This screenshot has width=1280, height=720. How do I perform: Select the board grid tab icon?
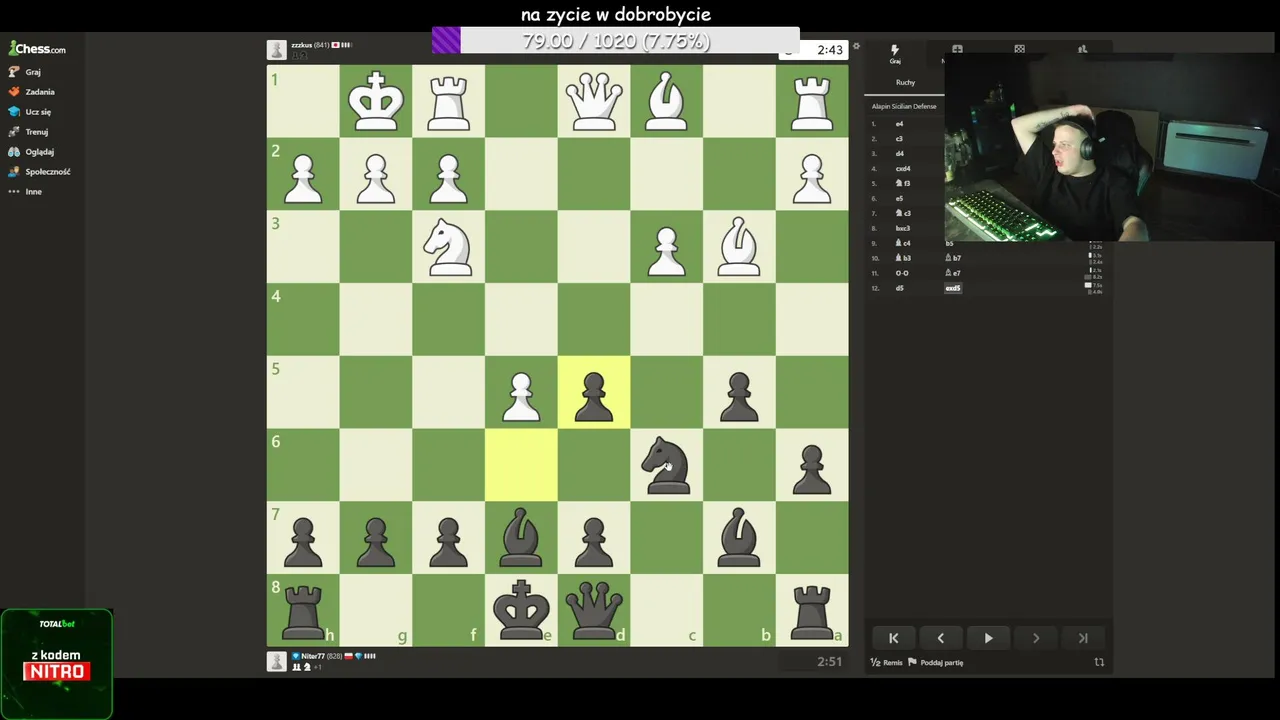click(x=1019, y=48)
